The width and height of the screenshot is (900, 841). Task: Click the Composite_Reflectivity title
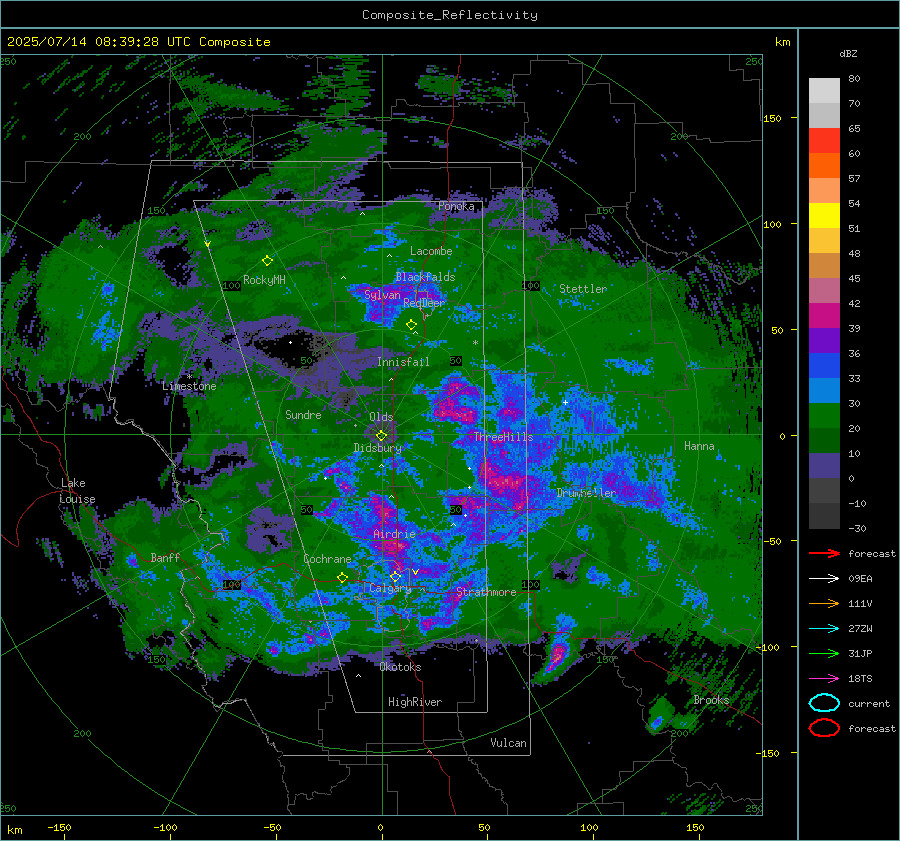pyautogui.click(x=450, y=15)
